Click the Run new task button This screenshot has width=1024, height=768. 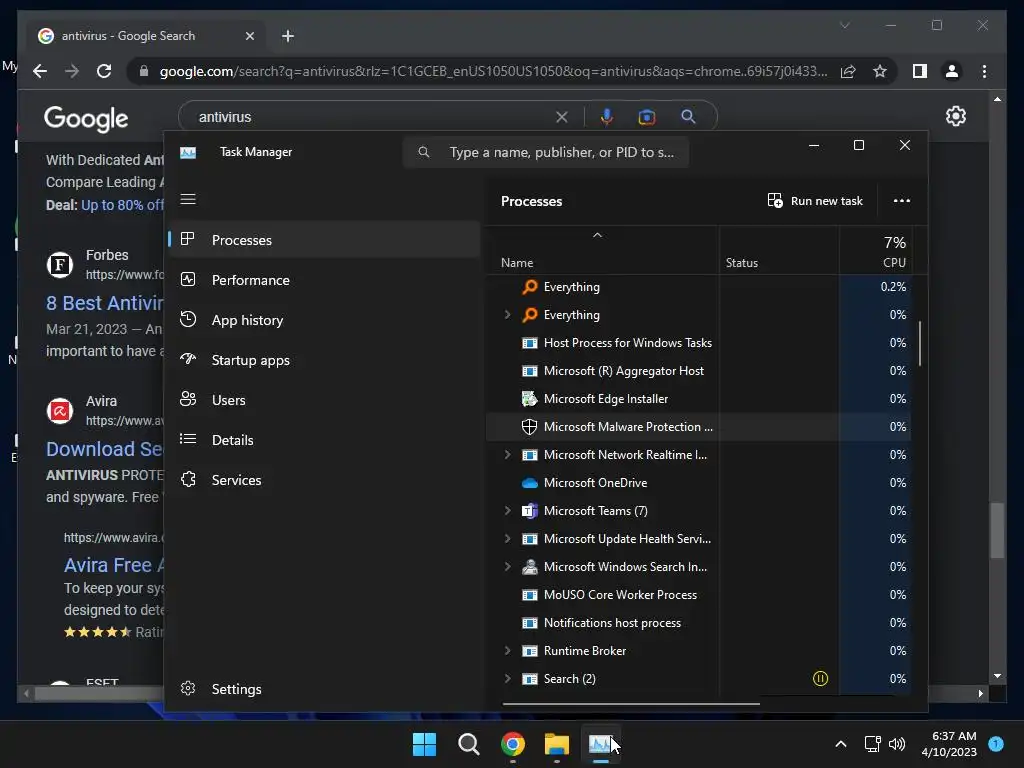pos(815,200)
